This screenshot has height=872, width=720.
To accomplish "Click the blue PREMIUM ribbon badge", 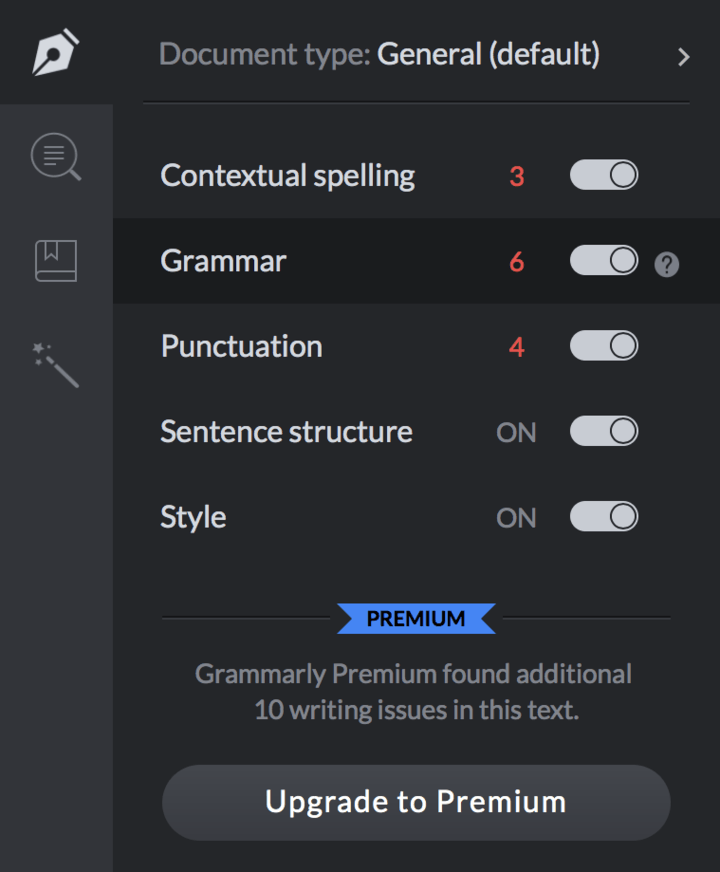I will (x=416, y=619).
